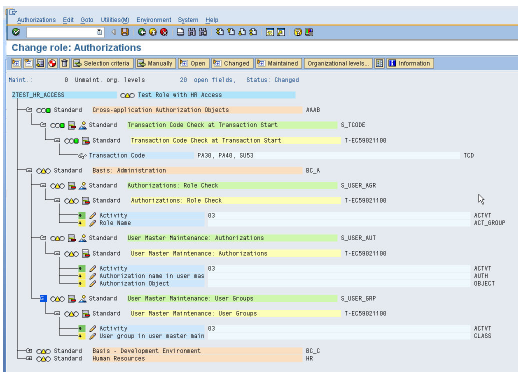Open the Help menu

(212, 20)
